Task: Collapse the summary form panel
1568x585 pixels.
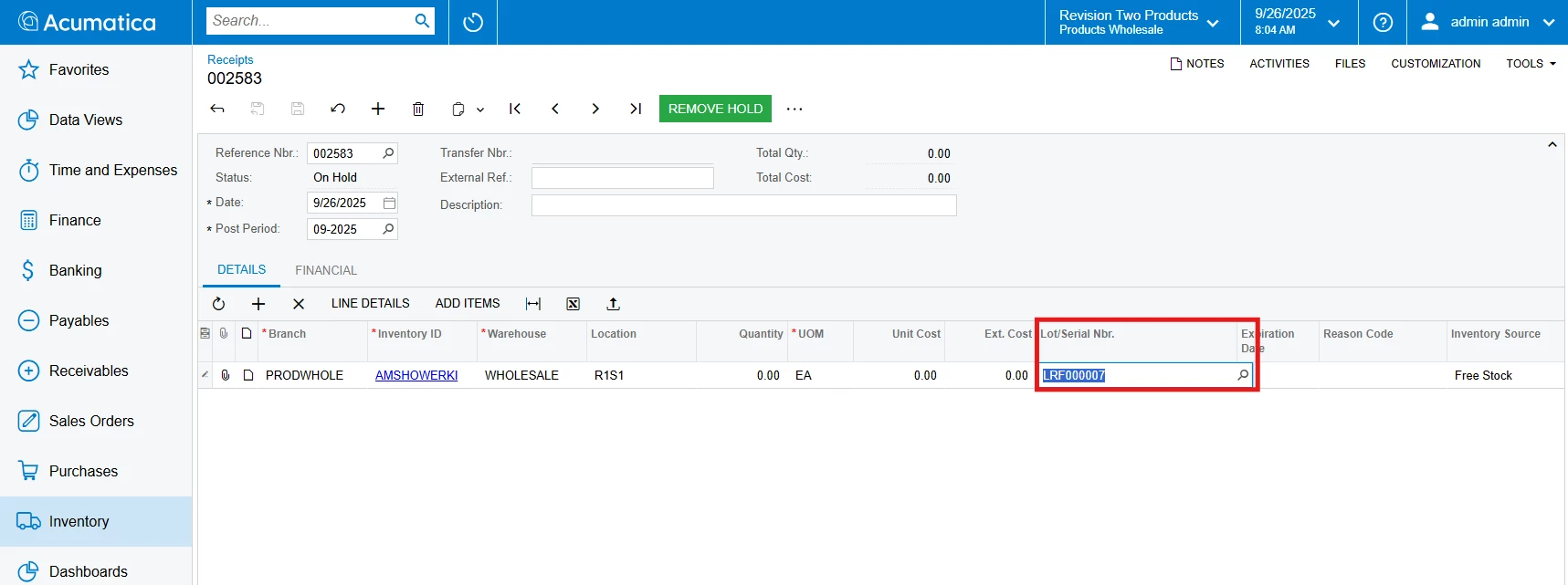Action: pos(1552,145)
